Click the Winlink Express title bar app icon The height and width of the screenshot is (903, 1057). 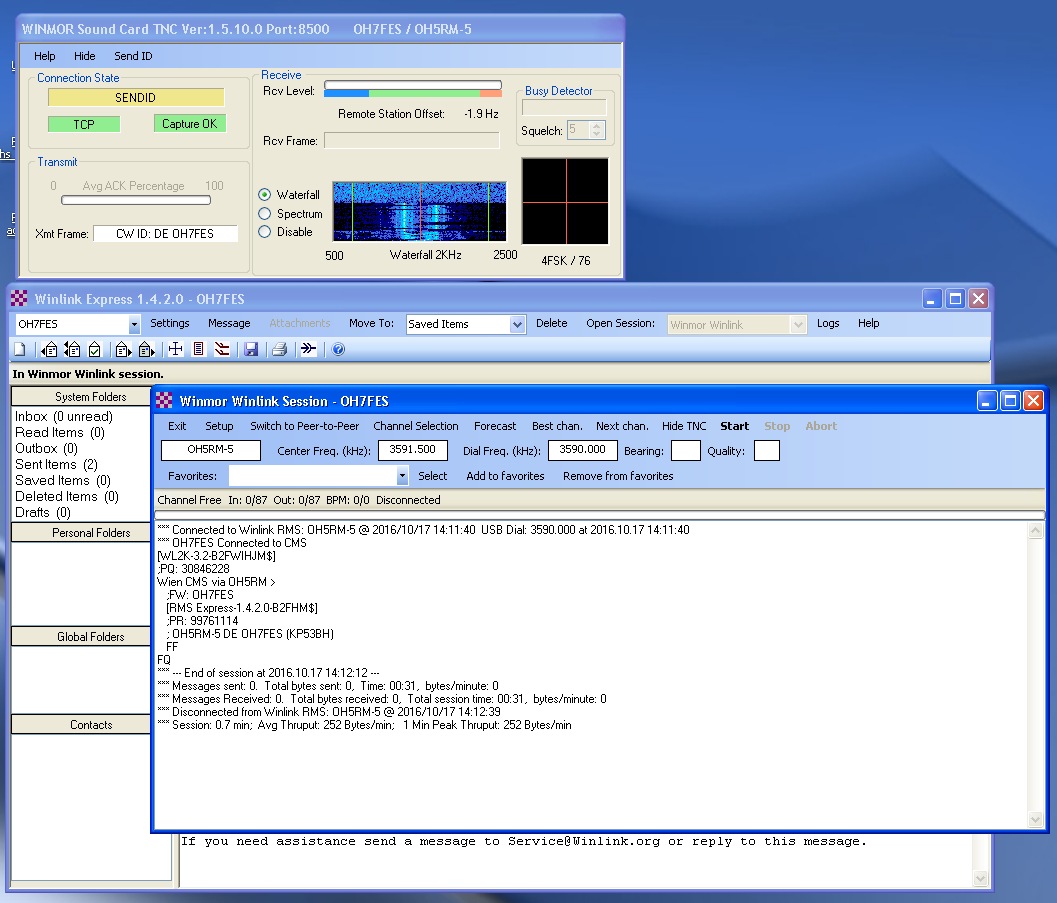[x=20, y=299]
